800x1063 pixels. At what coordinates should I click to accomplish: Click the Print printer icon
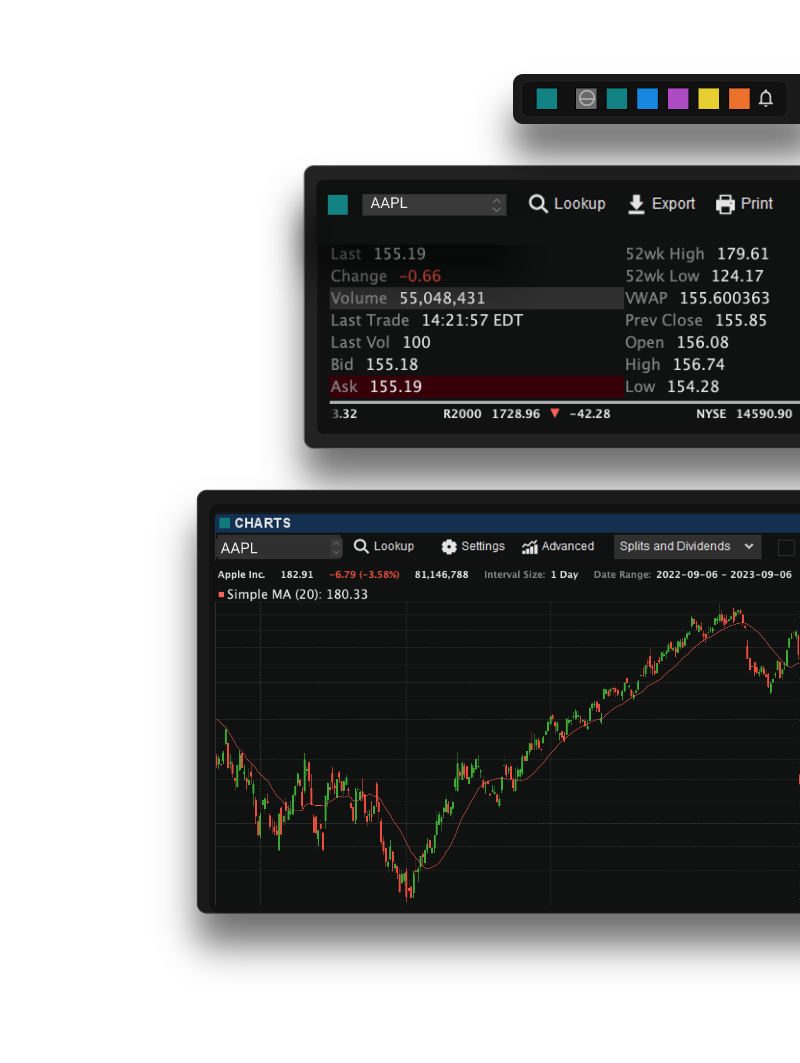point(725,204)
